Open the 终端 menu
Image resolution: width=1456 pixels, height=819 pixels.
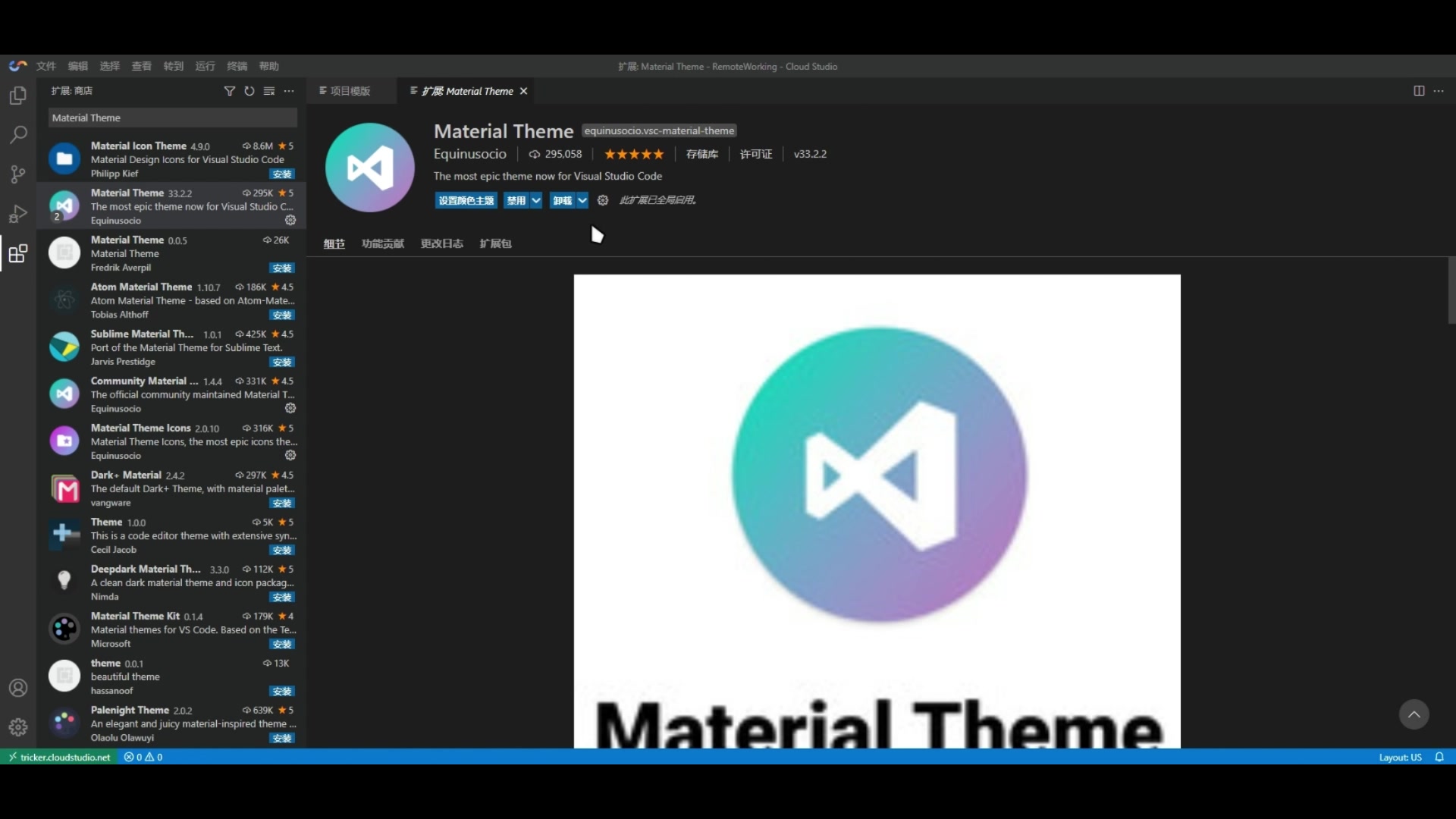pos(237,66)
